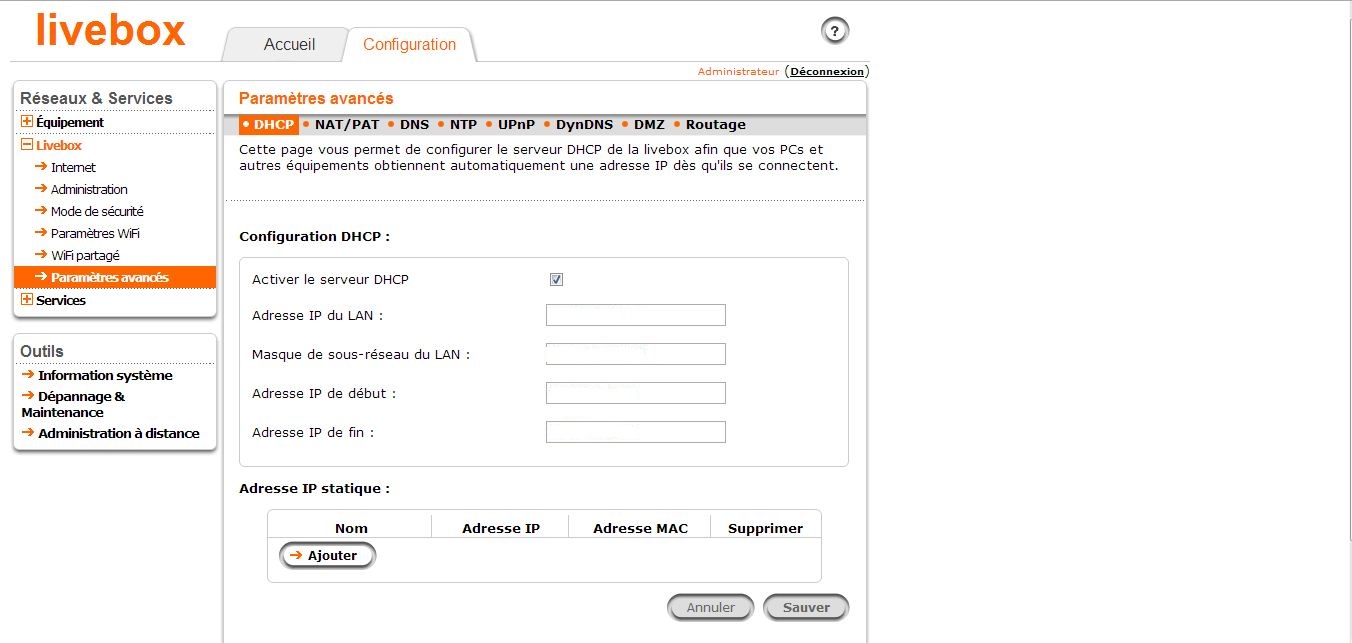1352x643 pixels.
Task: Open Dépannage & Maintenance tool
Action: click(x=73, y=404)
